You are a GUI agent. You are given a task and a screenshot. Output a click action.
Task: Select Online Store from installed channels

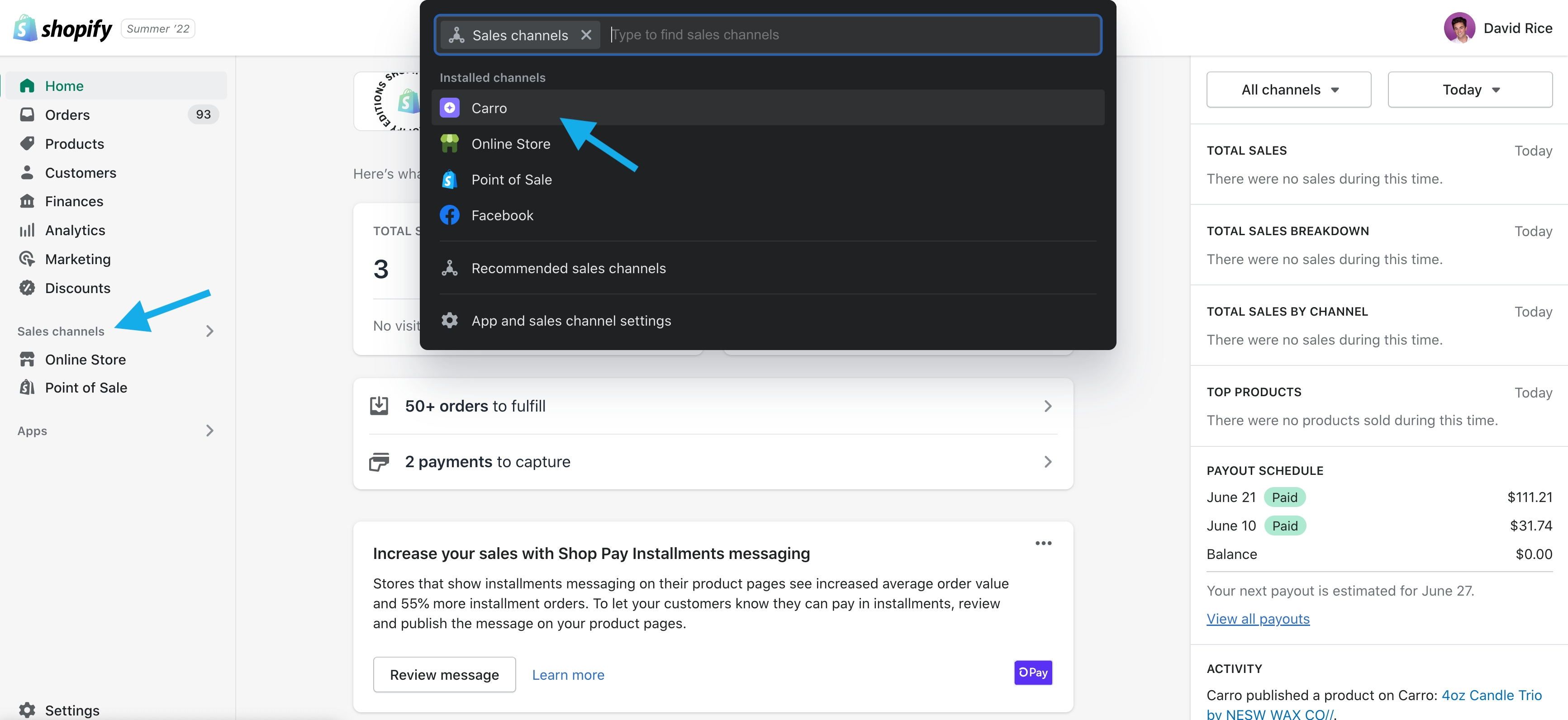[x=510, y=144]
